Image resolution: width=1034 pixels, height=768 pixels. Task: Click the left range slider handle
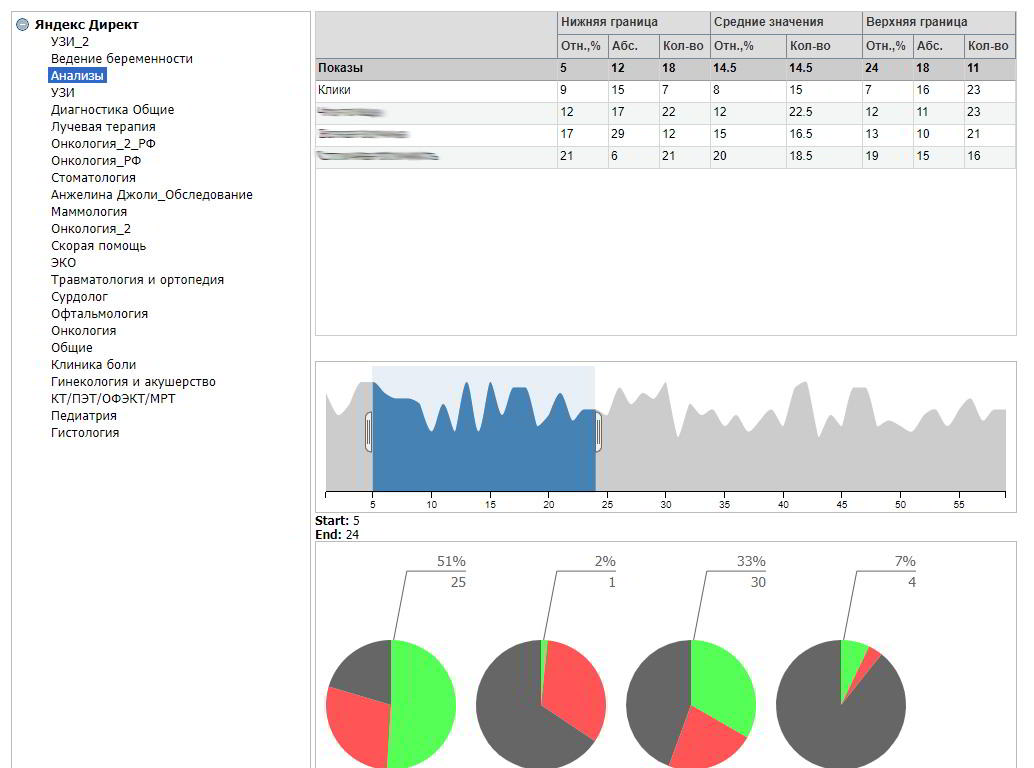(x=369, y=432)
